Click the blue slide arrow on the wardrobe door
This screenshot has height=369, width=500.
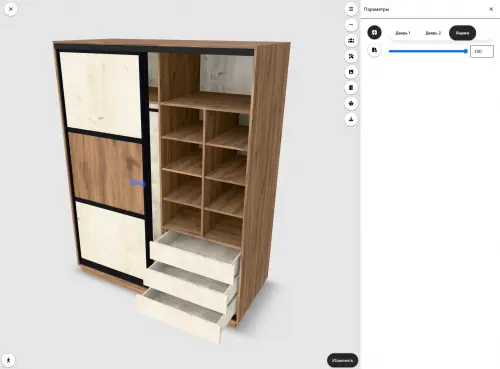point(137,182)
